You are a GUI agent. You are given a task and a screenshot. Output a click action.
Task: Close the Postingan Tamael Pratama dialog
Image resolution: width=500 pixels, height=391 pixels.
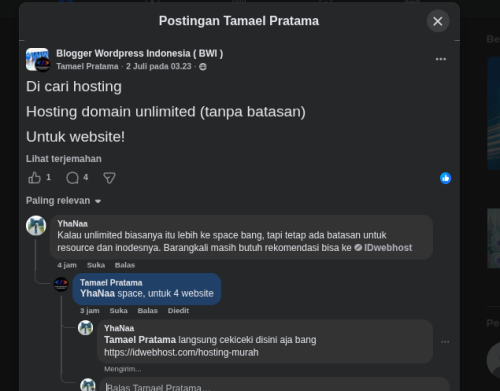[438, 21]
